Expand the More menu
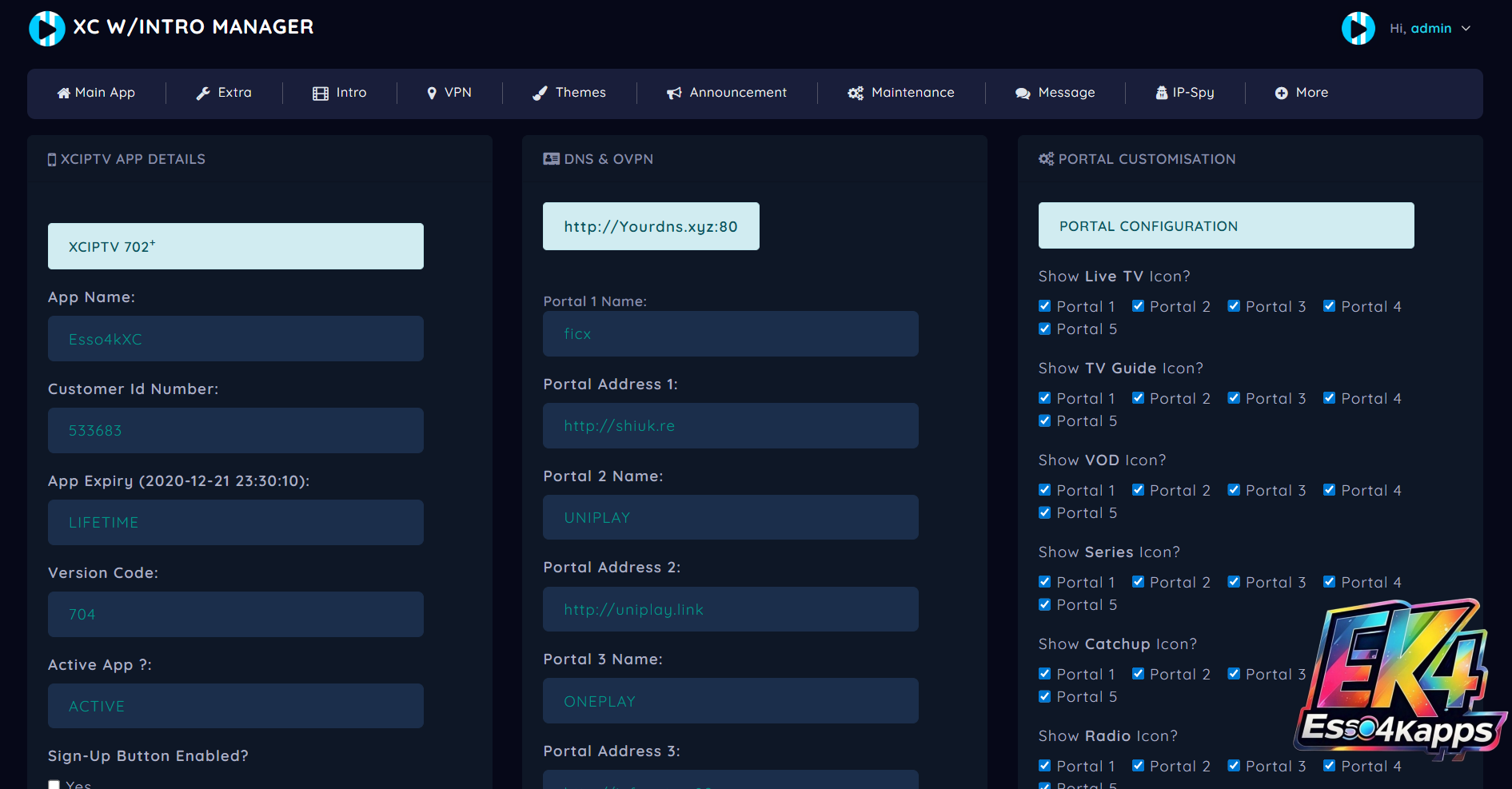This screenshot has width=1512, height=789. tap(1301, 93)
